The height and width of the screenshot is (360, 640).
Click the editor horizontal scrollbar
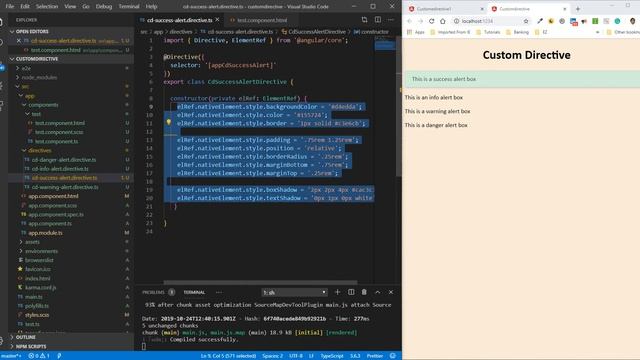pyautogui.click(x=260, y=282)
